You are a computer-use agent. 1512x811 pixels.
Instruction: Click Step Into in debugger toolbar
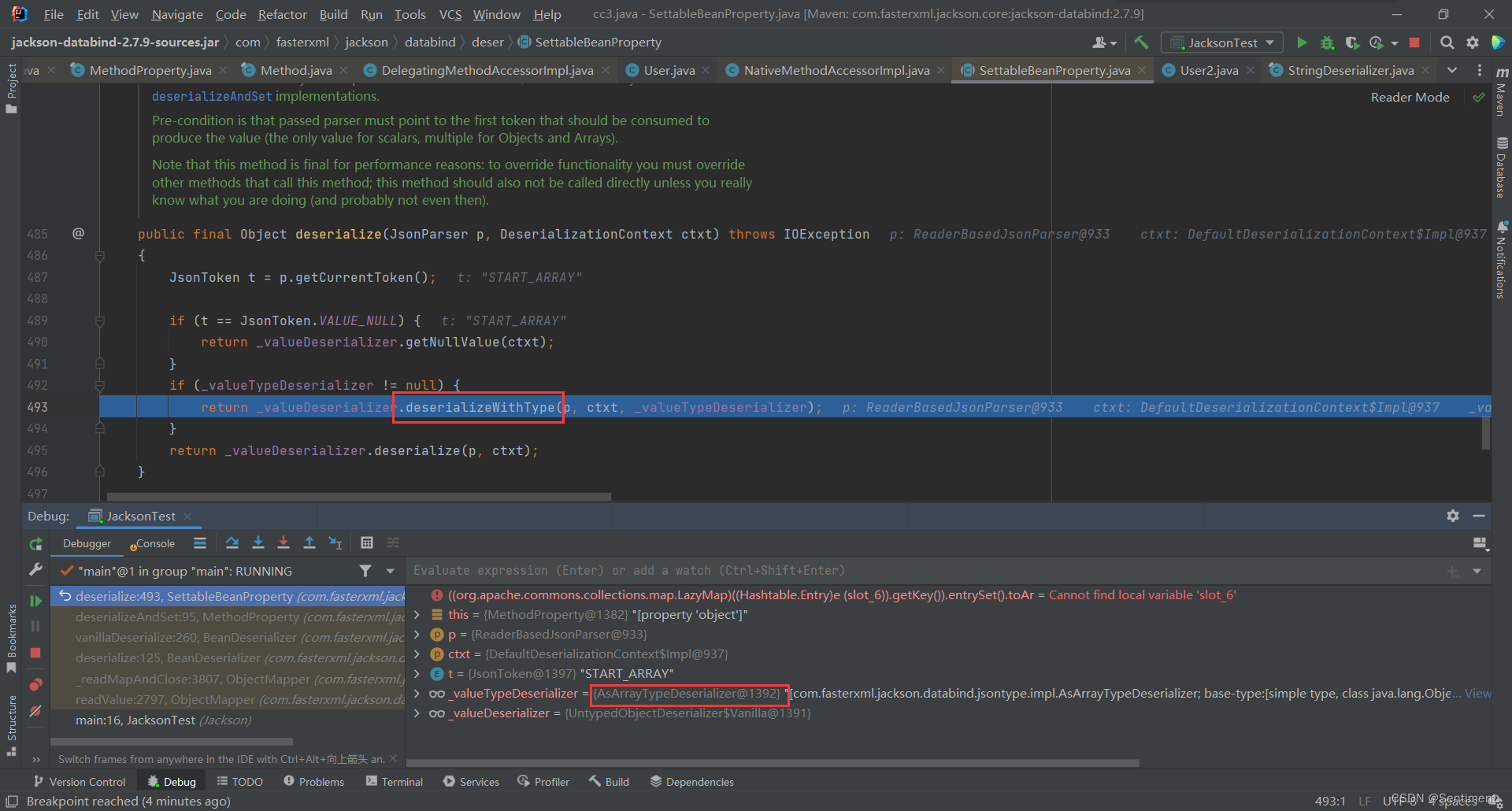pyautogui.click(x=258, y=543)
